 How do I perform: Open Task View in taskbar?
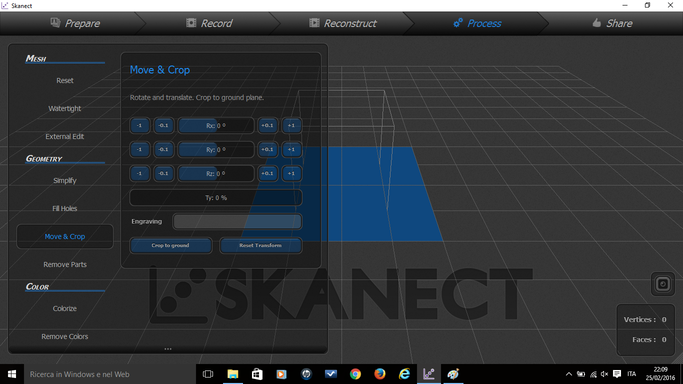[x=208, y=374]
